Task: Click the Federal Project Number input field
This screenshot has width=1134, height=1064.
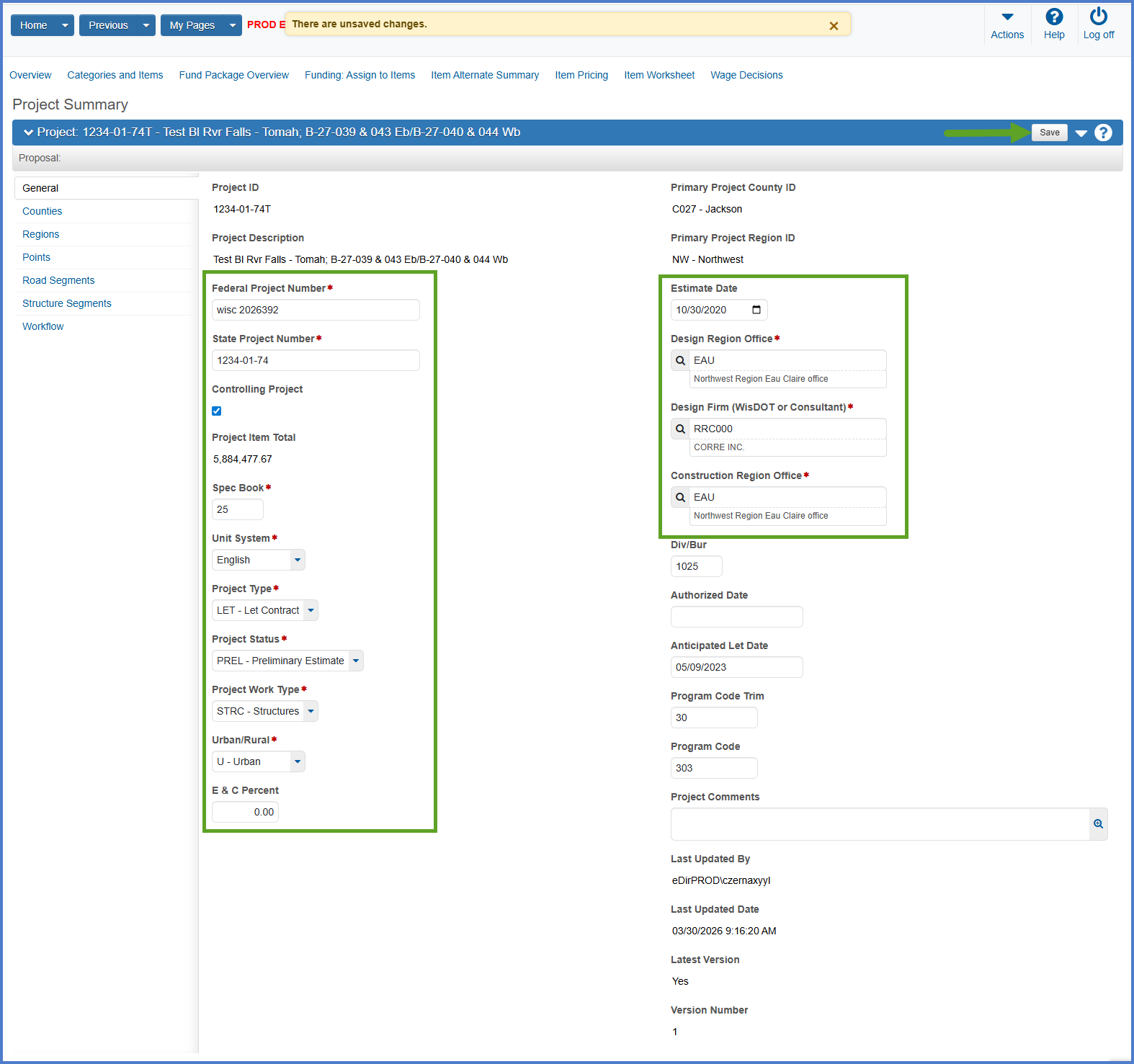Action: pyautogui.click(x=316, y=310)
